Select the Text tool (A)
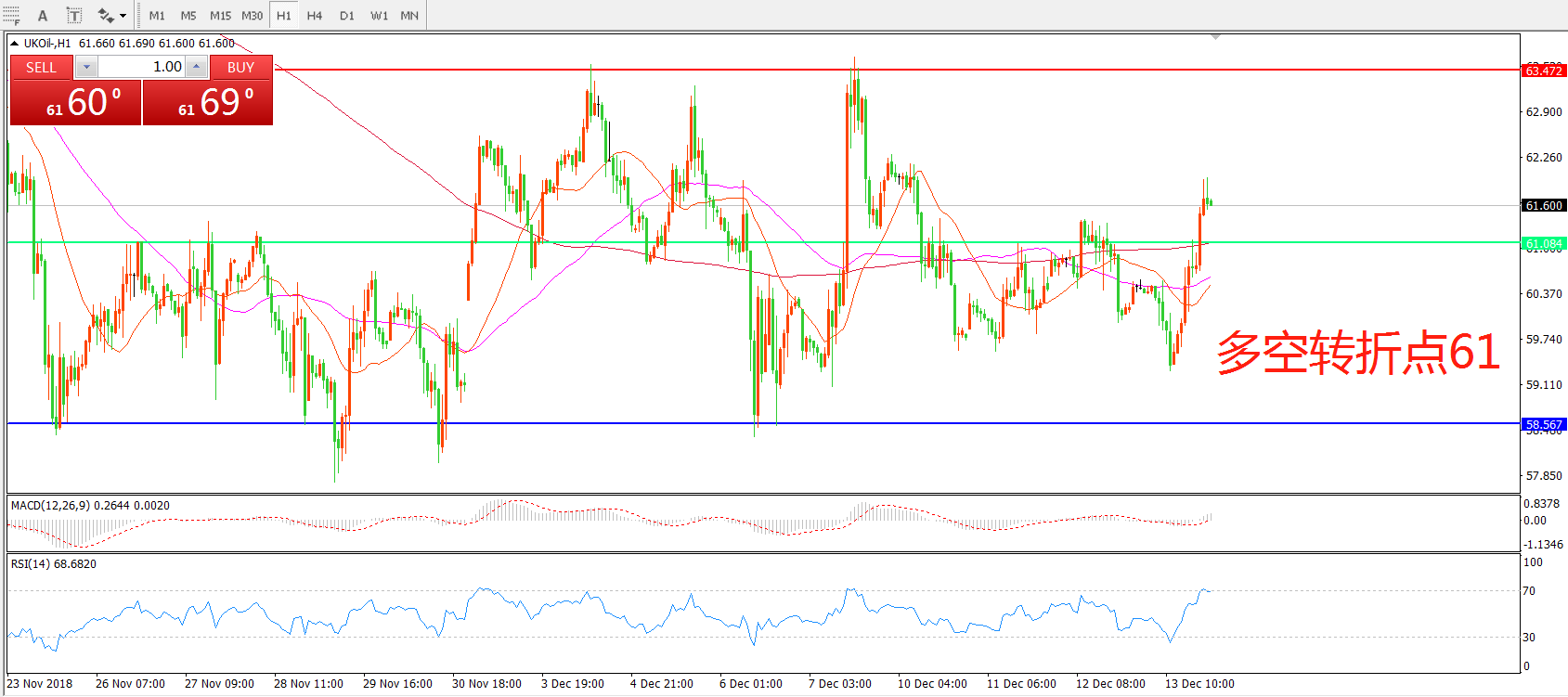Image resolution: width=1568 pixels, height=697 pixels. click(43, 16)
